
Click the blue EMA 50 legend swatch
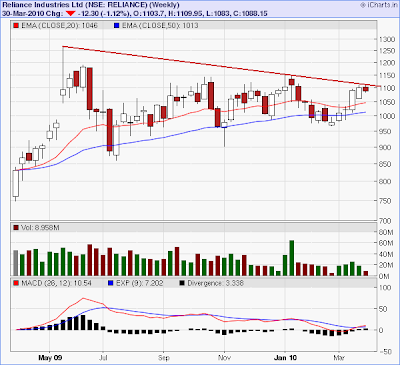(x=116, y=25)
